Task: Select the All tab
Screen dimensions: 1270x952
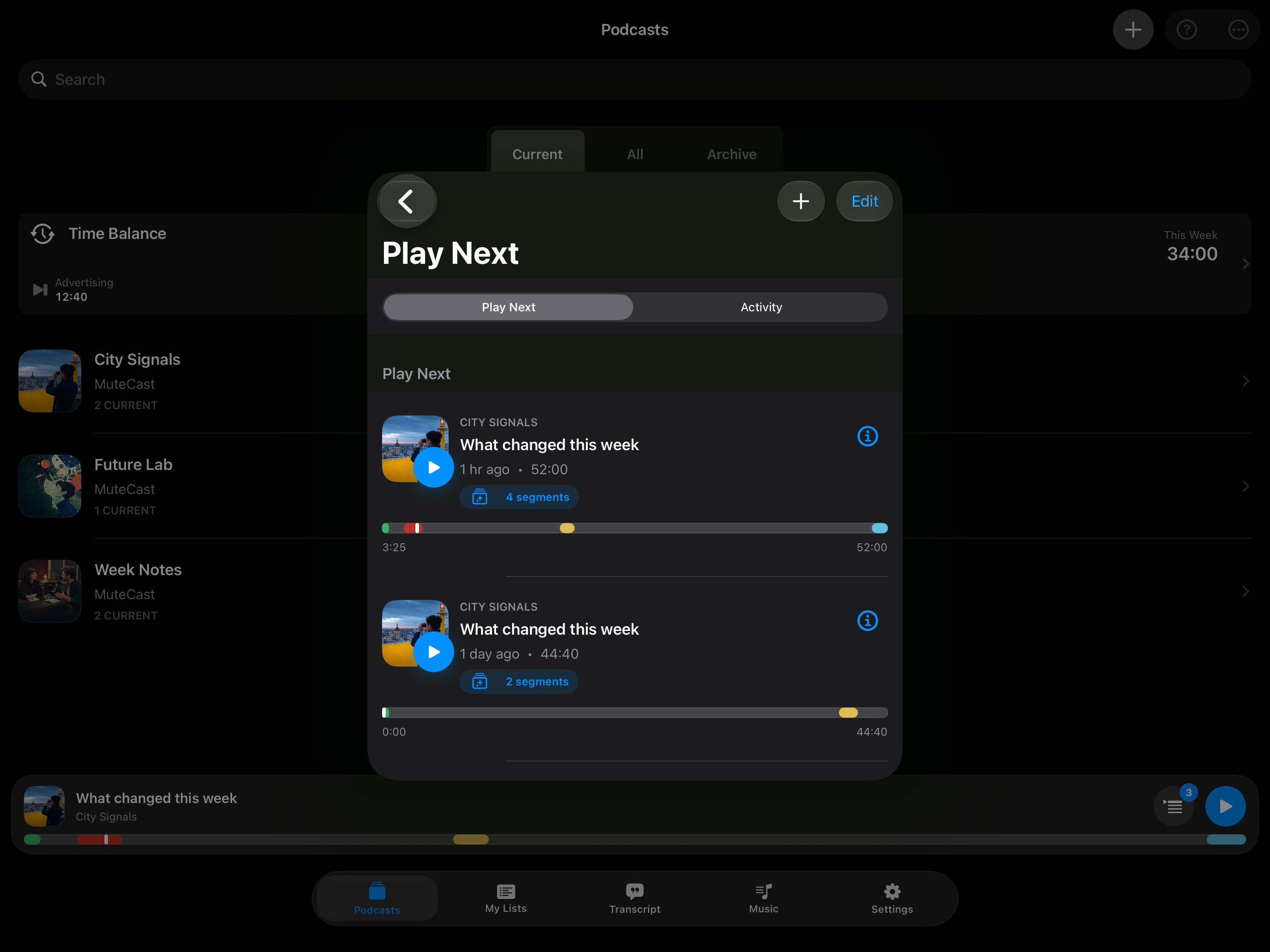Action: pos(635,154)
